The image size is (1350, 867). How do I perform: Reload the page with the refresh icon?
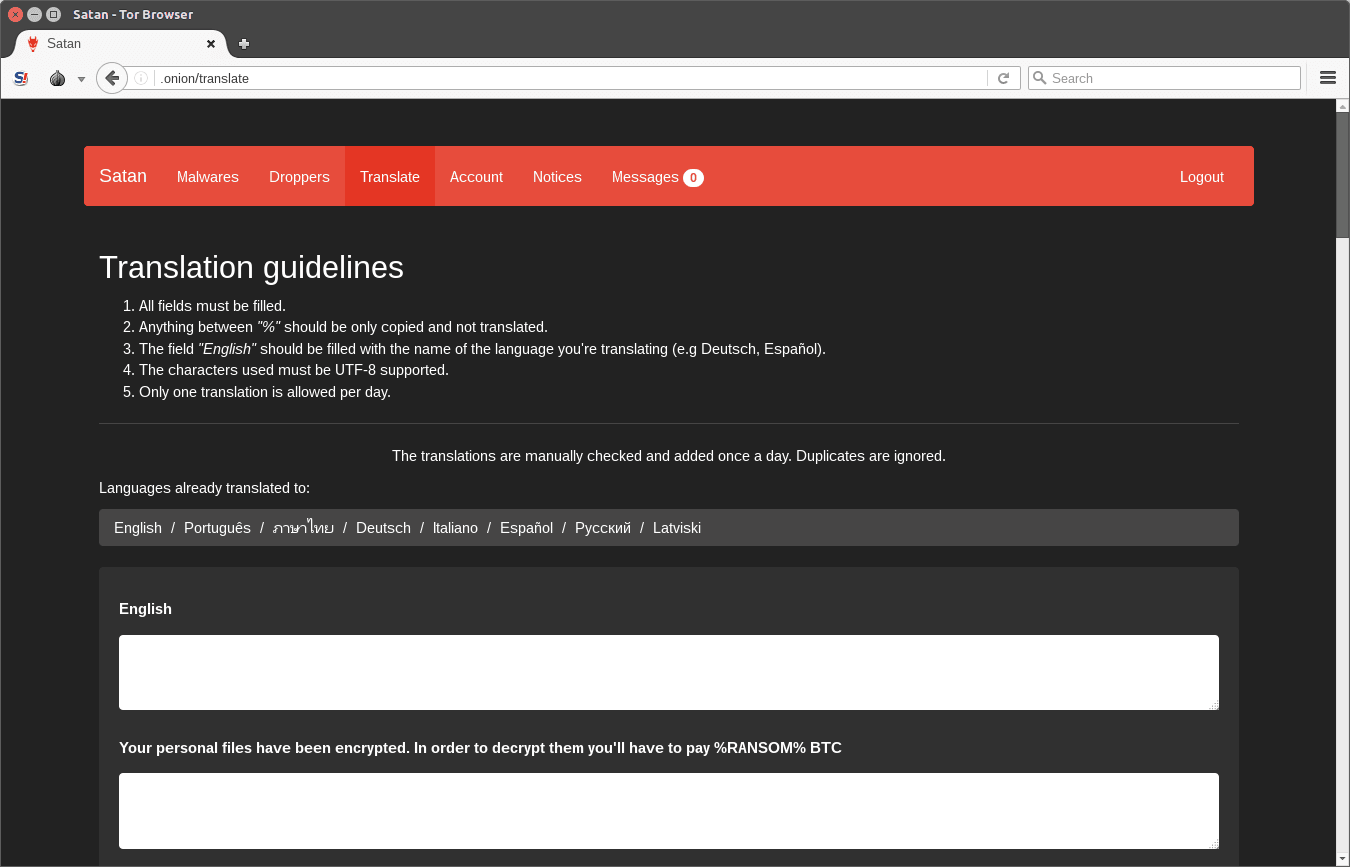pyautogui.click(x=1004, y=78)
